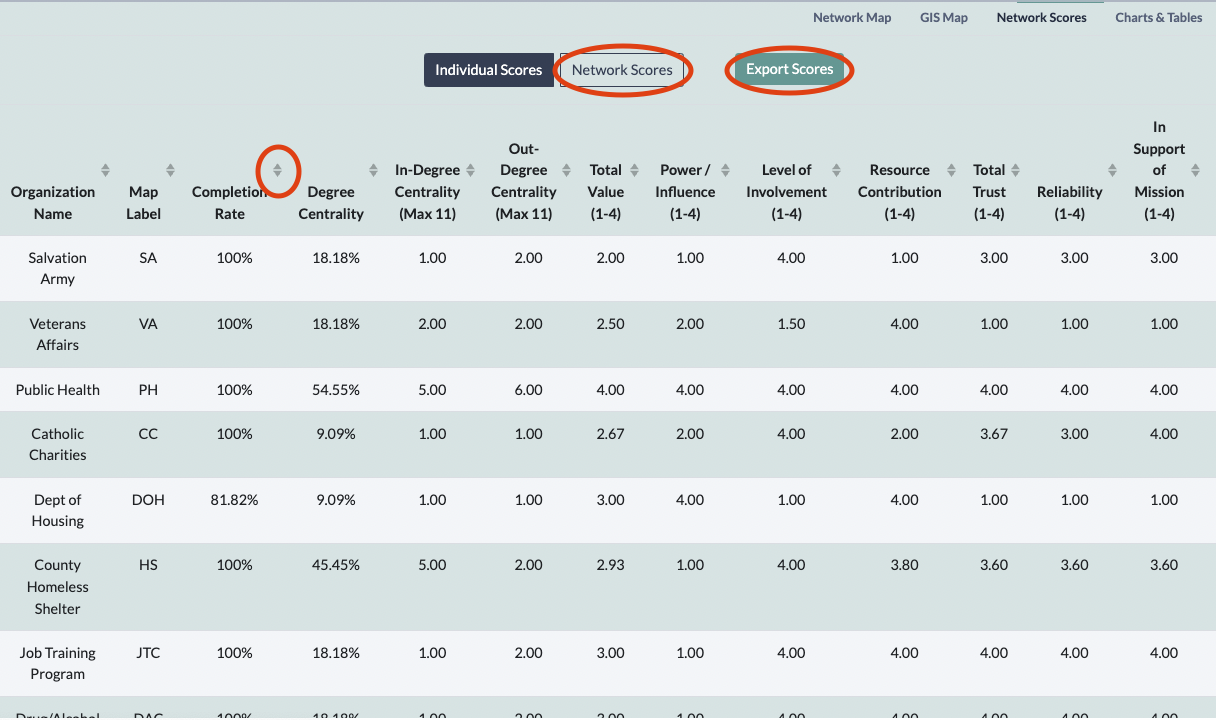The height and width of the screenshot is (720, 1216).
Task: Sort by In Support of Mission arrows
Action: tap(1195, 170)
